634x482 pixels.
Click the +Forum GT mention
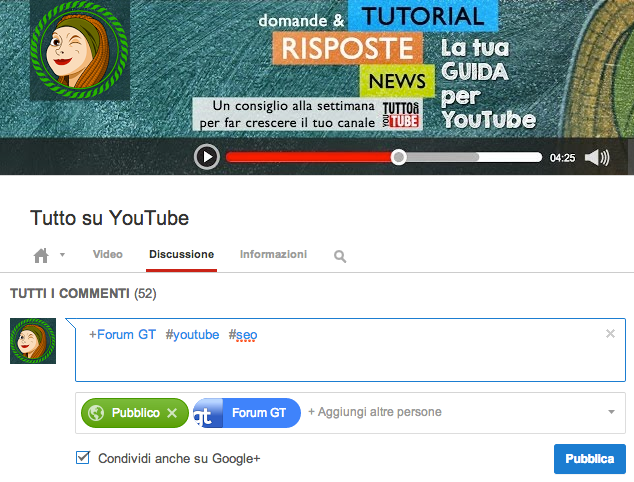point(122,335)
